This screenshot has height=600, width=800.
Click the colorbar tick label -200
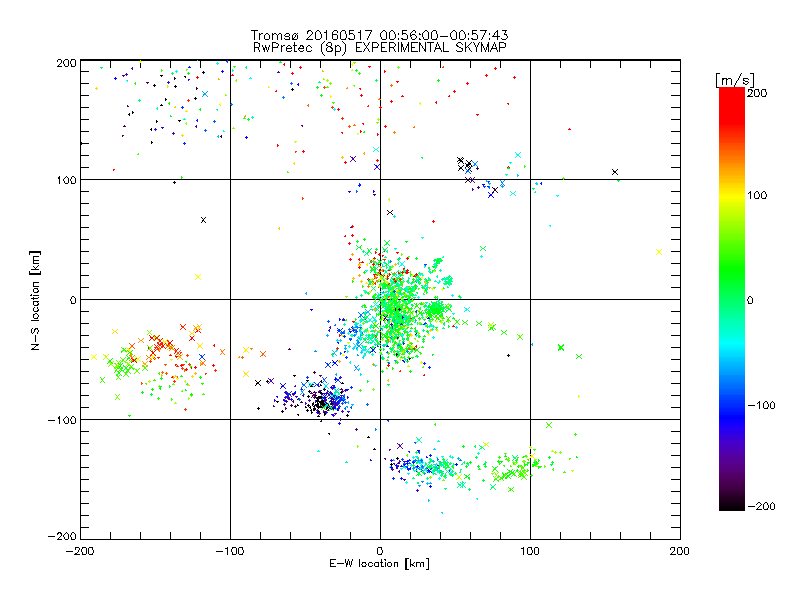tap(762, 507)
